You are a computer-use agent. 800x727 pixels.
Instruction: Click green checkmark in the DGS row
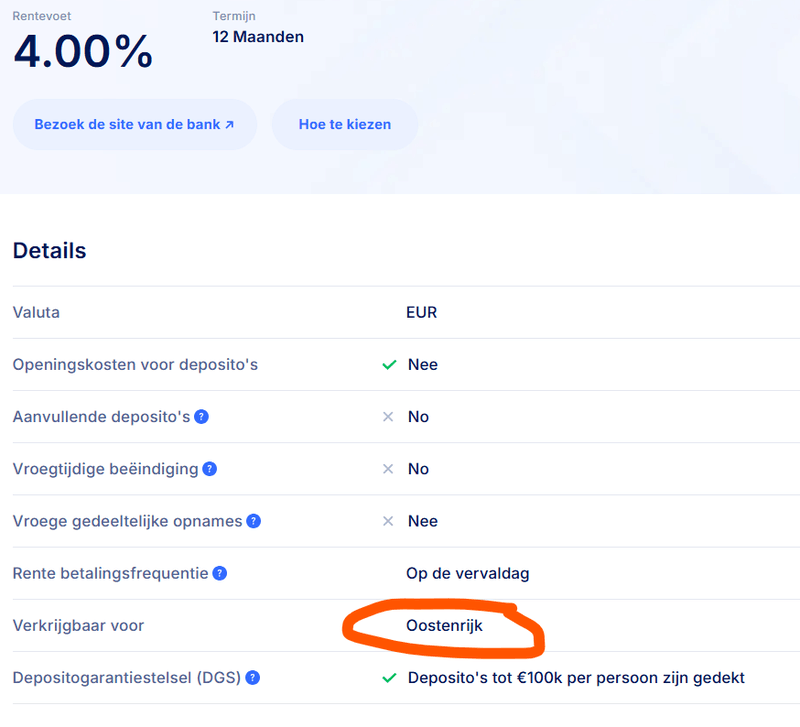[389, 678]
